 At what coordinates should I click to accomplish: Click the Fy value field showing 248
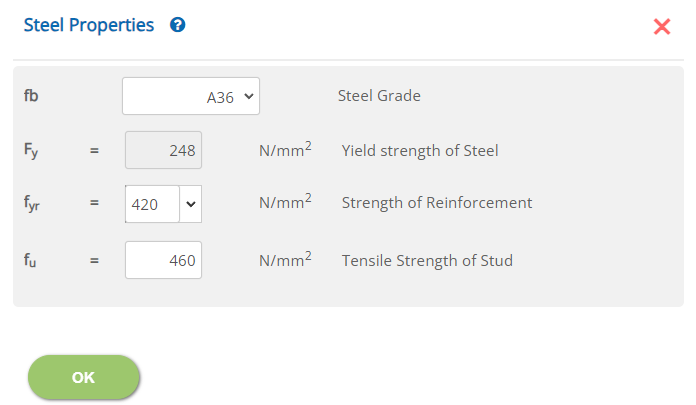click(x=163, y=151)
